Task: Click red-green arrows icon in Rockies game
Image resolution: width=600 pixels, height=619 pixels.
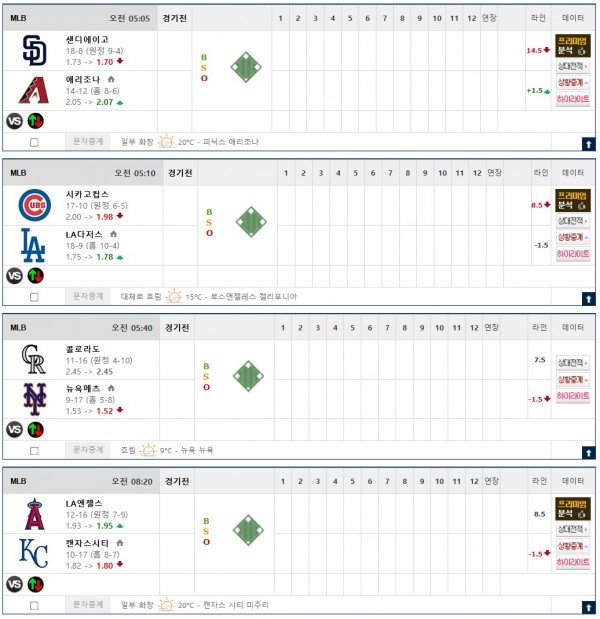Action: [x=36, y=430]
